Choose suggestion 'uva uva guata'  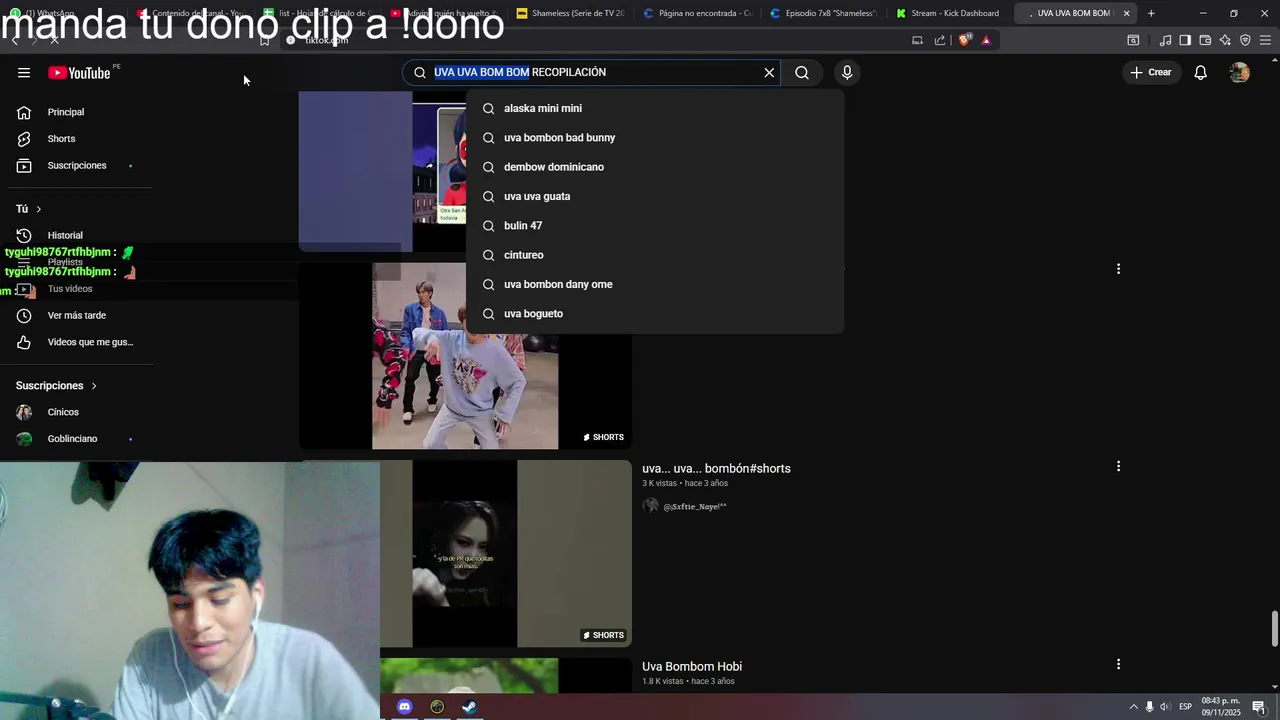tap(655, 196)
